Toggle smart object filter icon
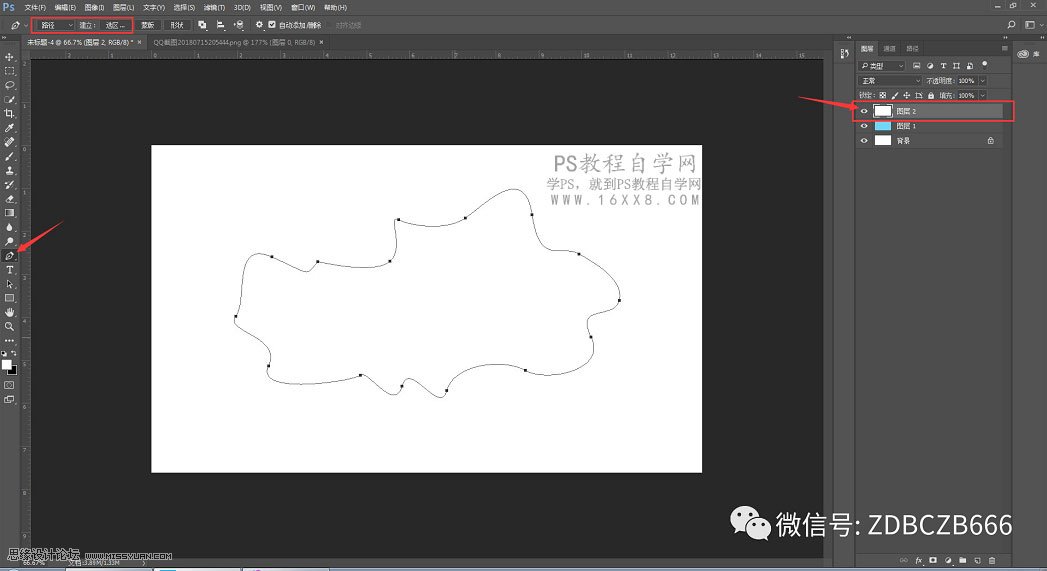1047x571 pixels. point(970,65)
